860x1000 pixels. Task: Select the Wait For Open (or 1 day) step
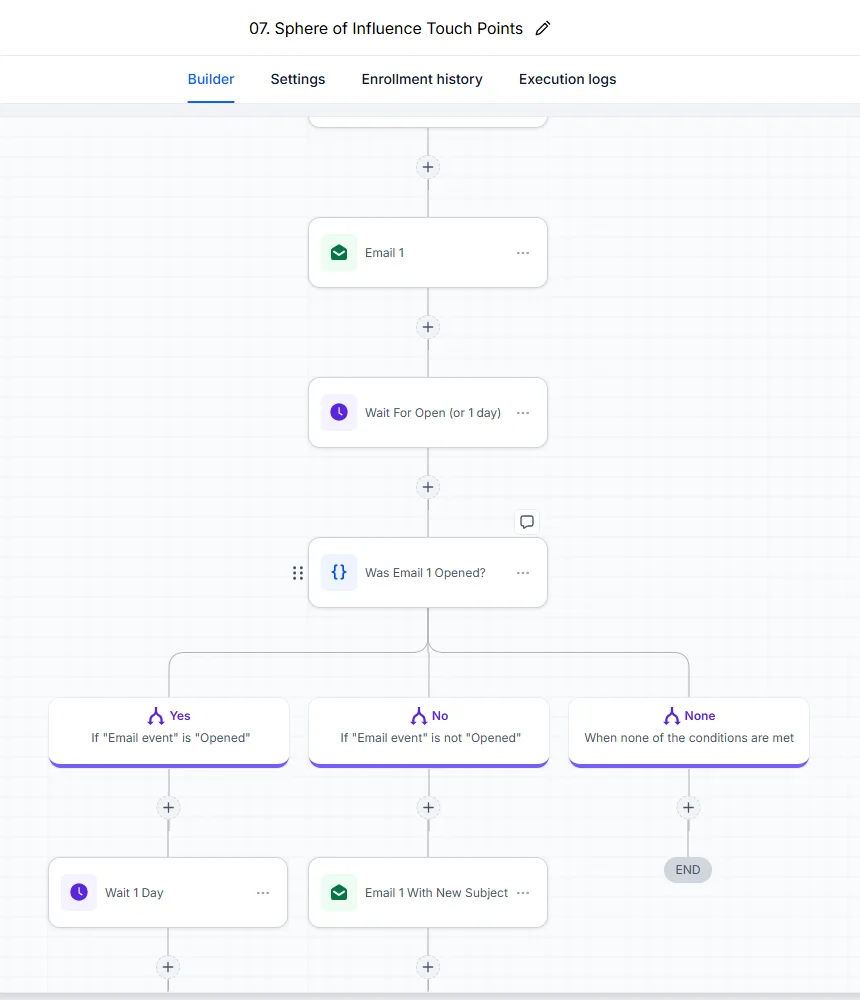pyautogui.click(x=428, y=413)
